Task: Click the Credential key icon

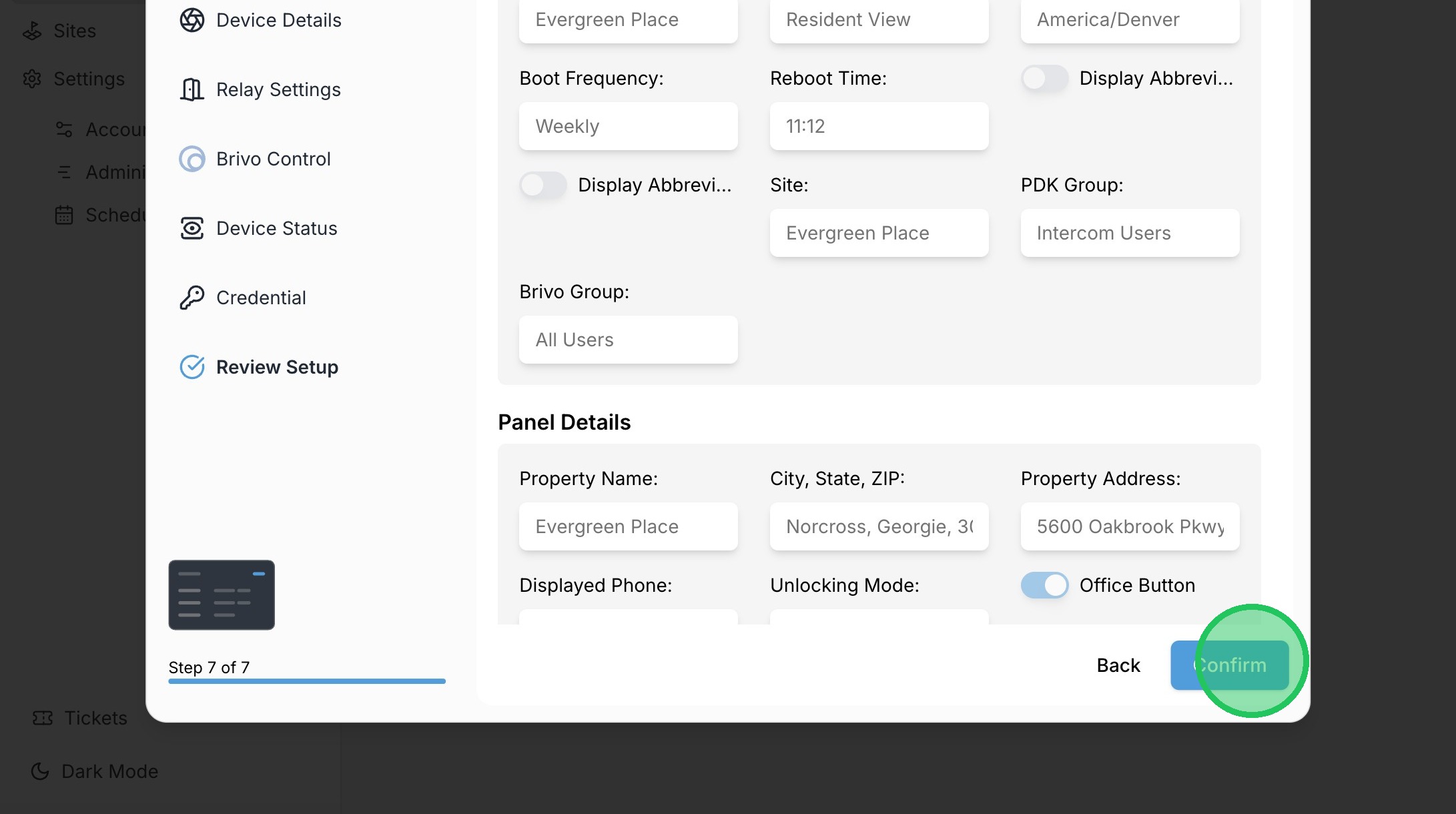Action: click(x=192, y=298)
